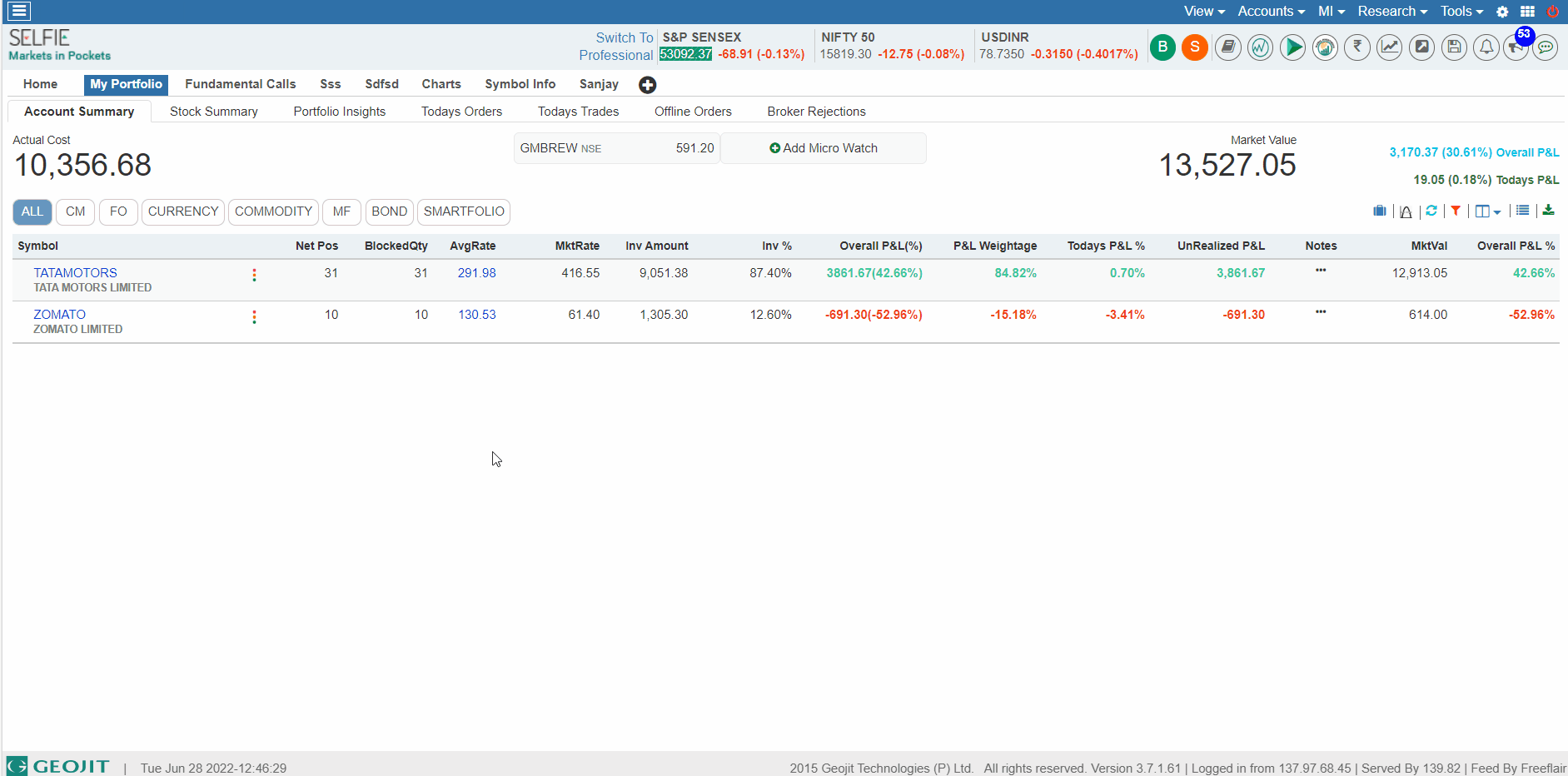Click the GMBREW micro watch tile
This screenshot has width=1568, height=776.
pos(617,148)
